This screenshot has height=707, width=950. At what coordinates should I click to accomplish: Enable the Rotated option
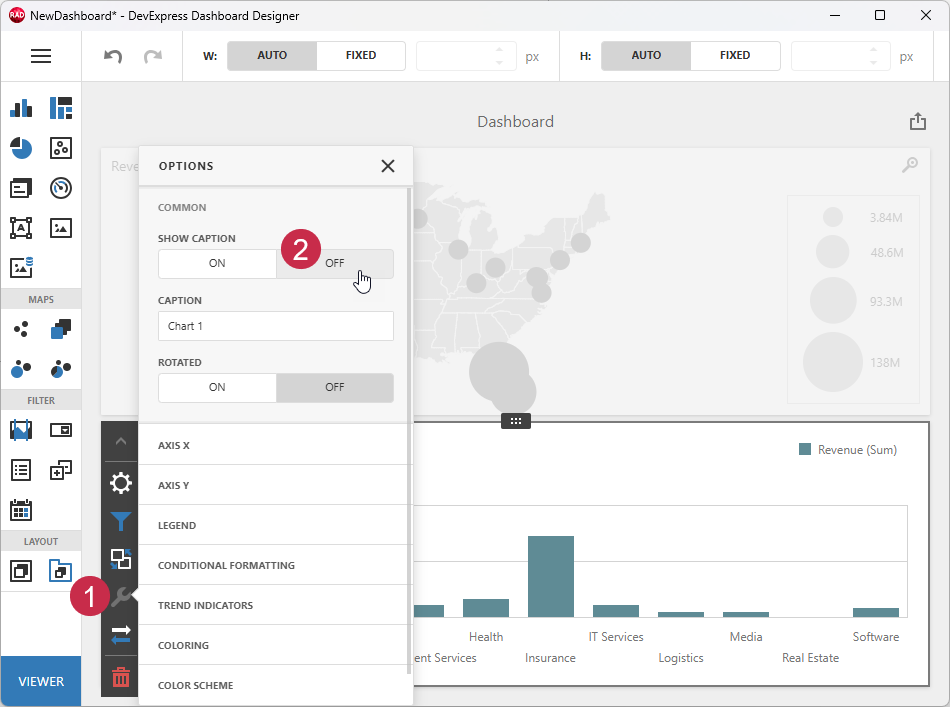pyautogui.click(x=217, y=387)
